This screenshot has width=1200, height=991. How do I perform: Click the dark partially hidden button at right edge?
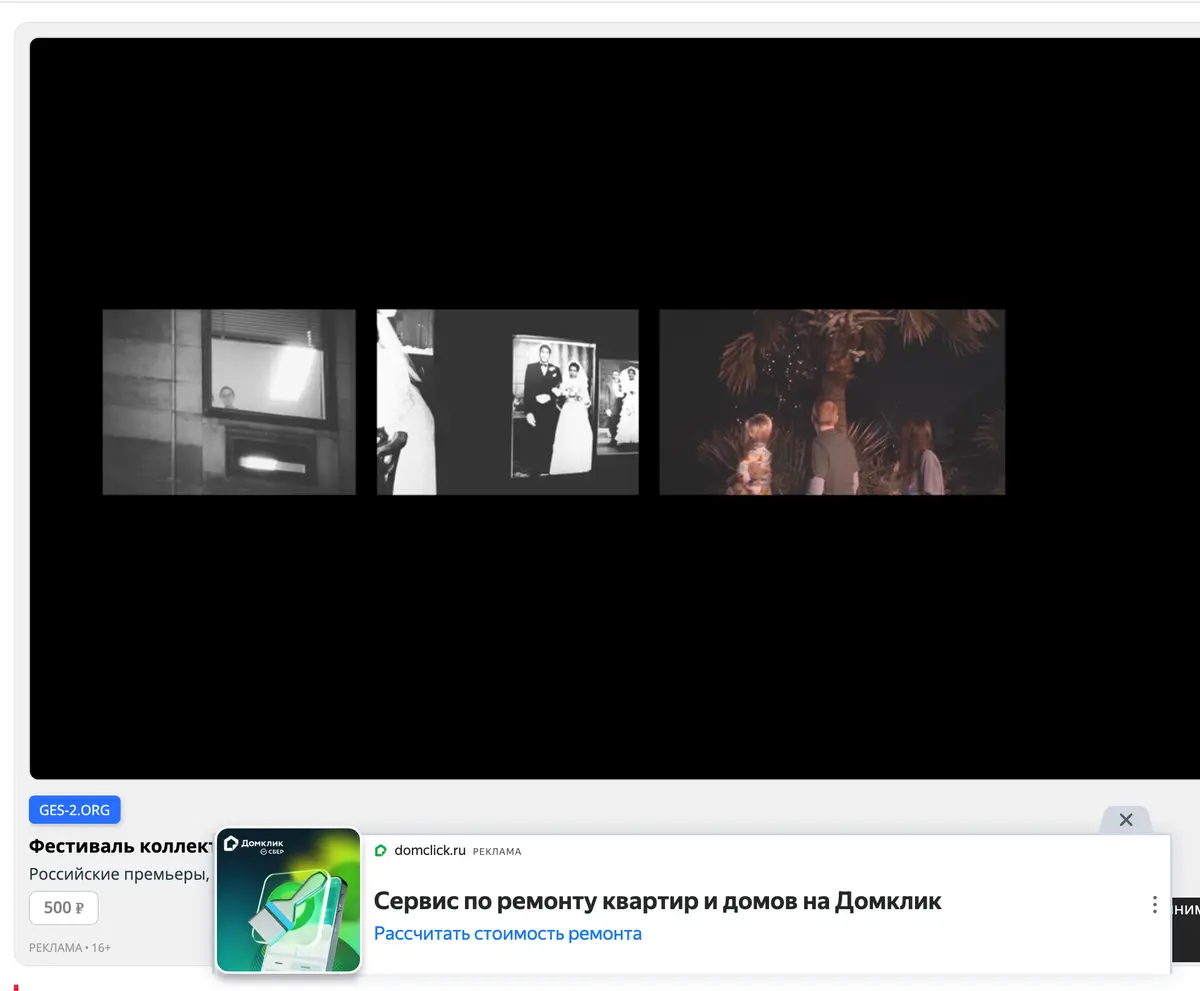[1185, 909]
